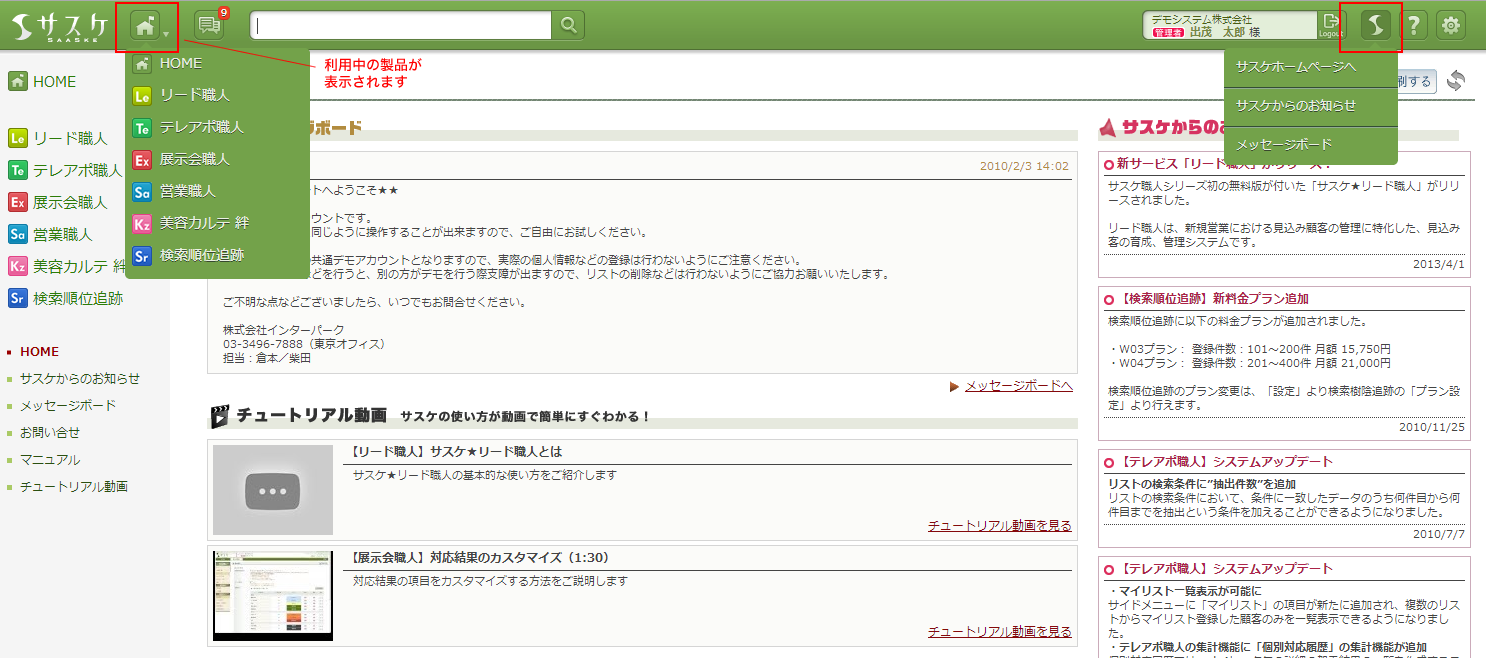This screenshot has height=658, width=1486.
Task: Go to マニュアル in the sidebar
Action: pyautogui.click(x=50, y=460)
